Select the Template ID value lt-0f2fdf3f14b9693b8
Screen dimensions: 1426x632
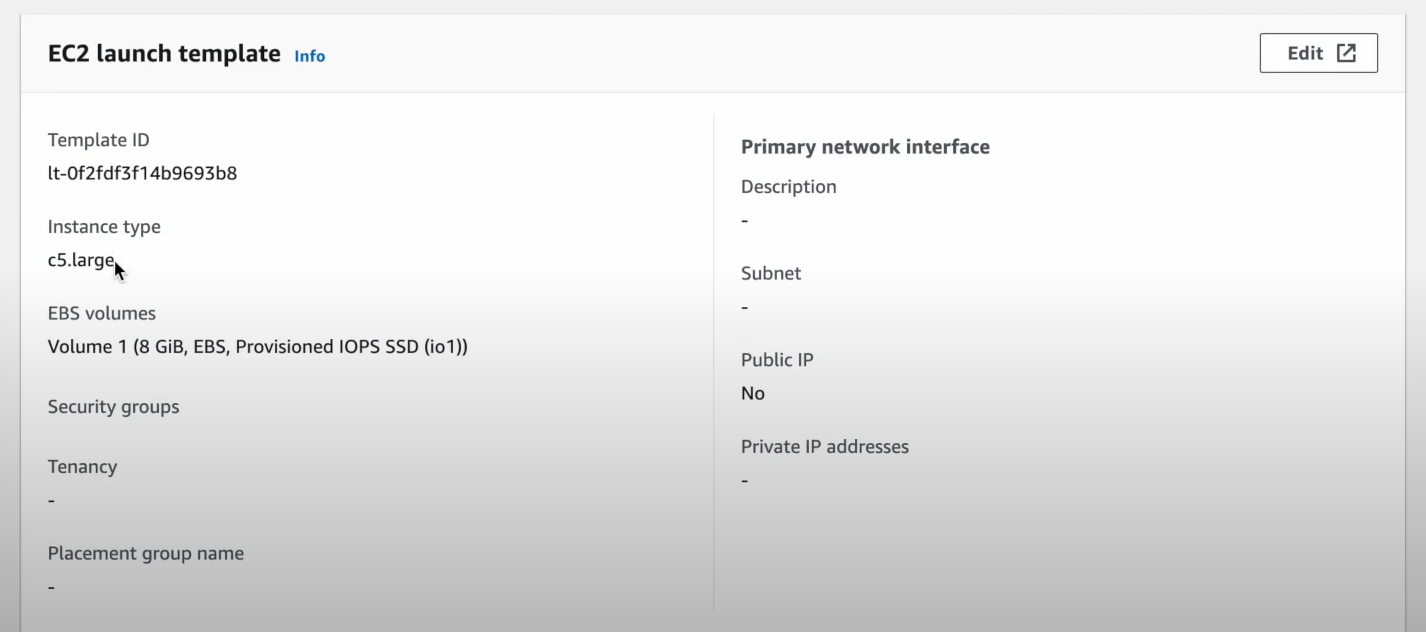pyautogui.click(x=142, y=173)
